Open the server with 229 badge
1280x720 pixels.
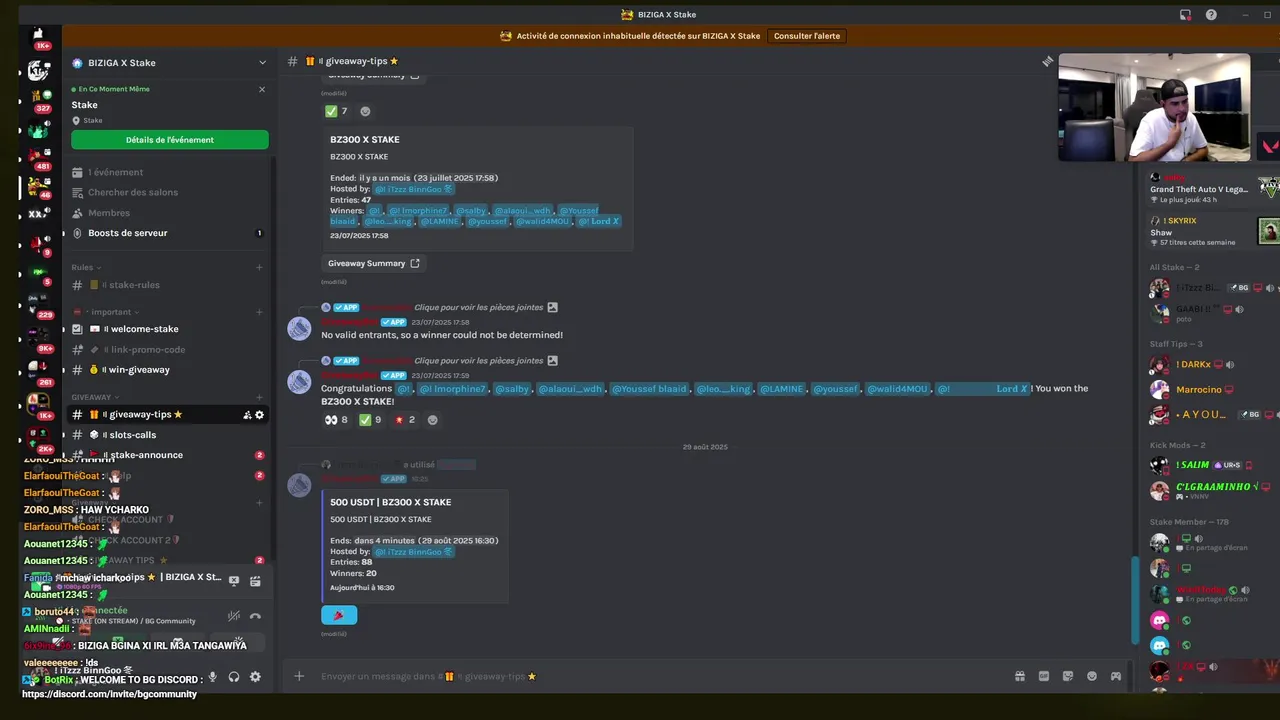39,305
